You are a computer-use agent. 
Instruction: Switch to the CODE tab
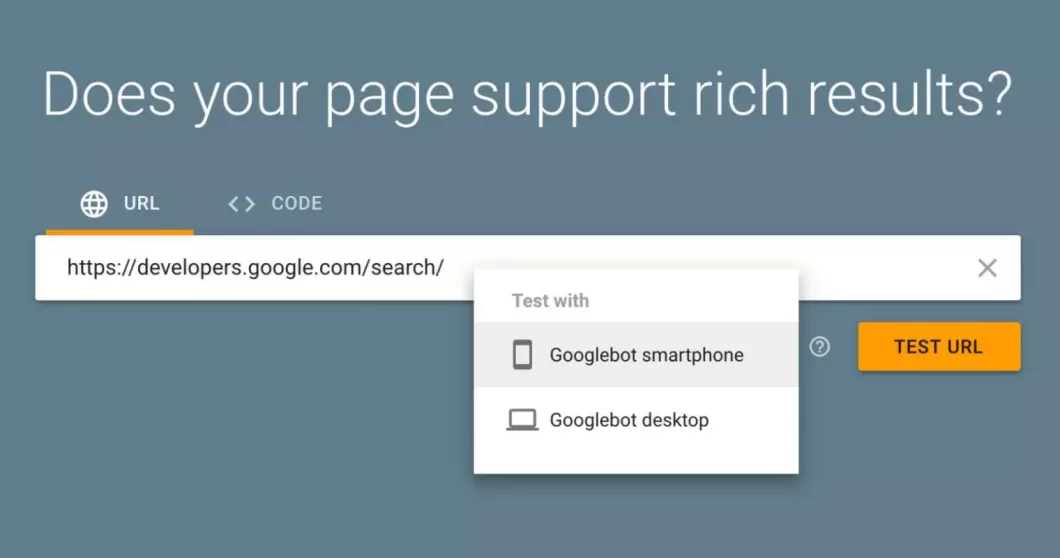coord(274,204)
